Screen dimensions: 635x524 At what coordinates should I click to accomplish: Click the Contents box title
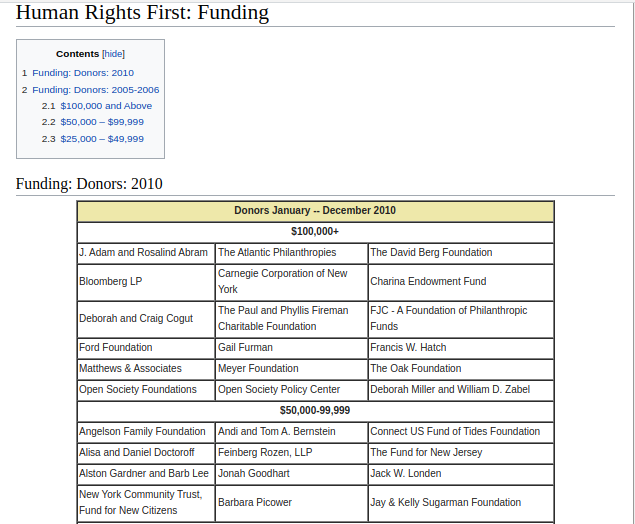point(77,54)
